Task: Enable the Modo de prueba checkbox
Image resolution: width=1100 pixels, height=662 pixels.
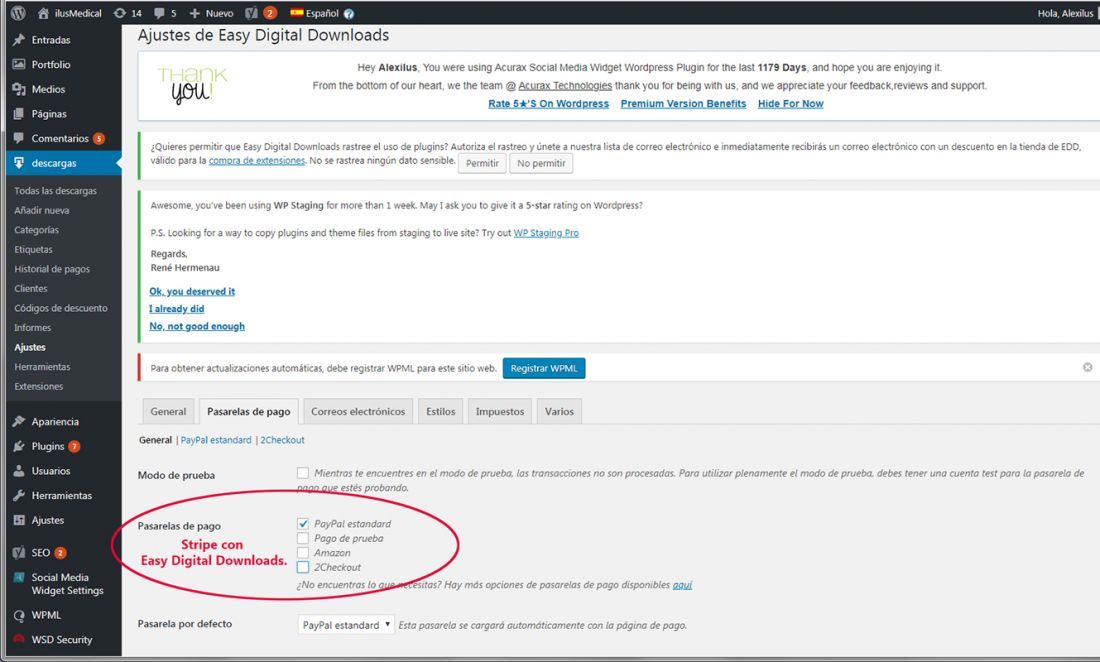Action: 303,473
